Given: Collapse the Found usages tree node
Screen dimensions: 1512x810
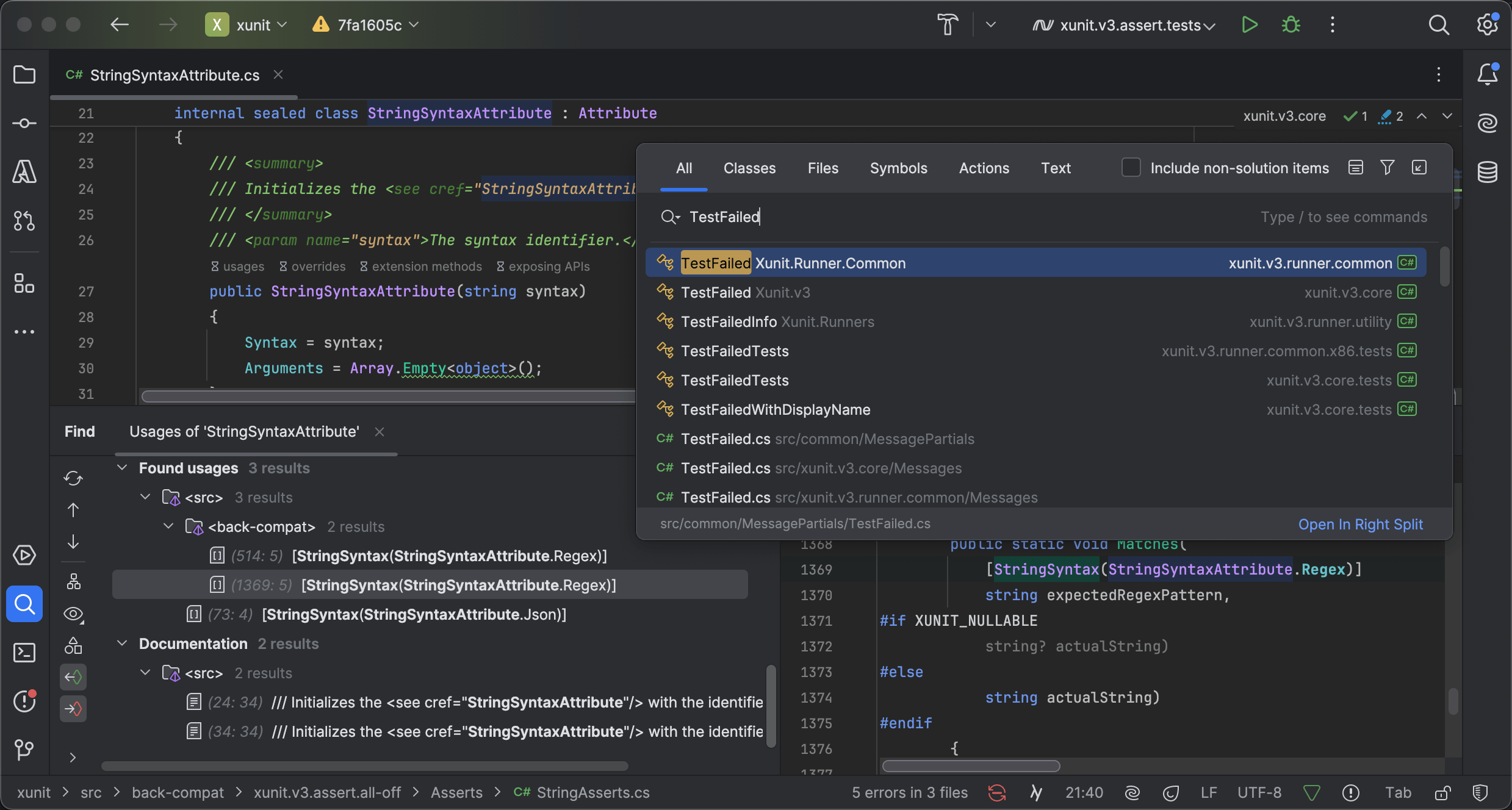Looking at the screenshot, I should click(x=122, y=468).
